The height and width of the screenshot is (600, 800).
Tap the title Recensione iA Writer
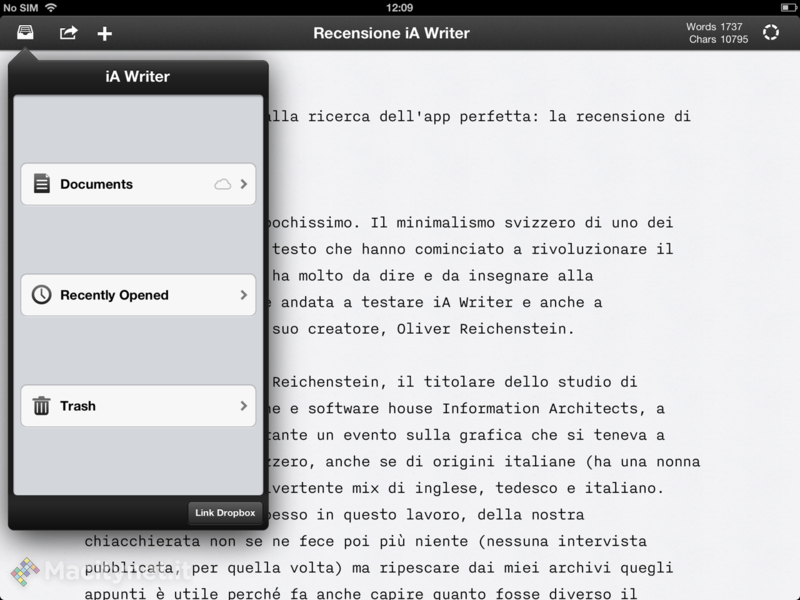point(391,33)
